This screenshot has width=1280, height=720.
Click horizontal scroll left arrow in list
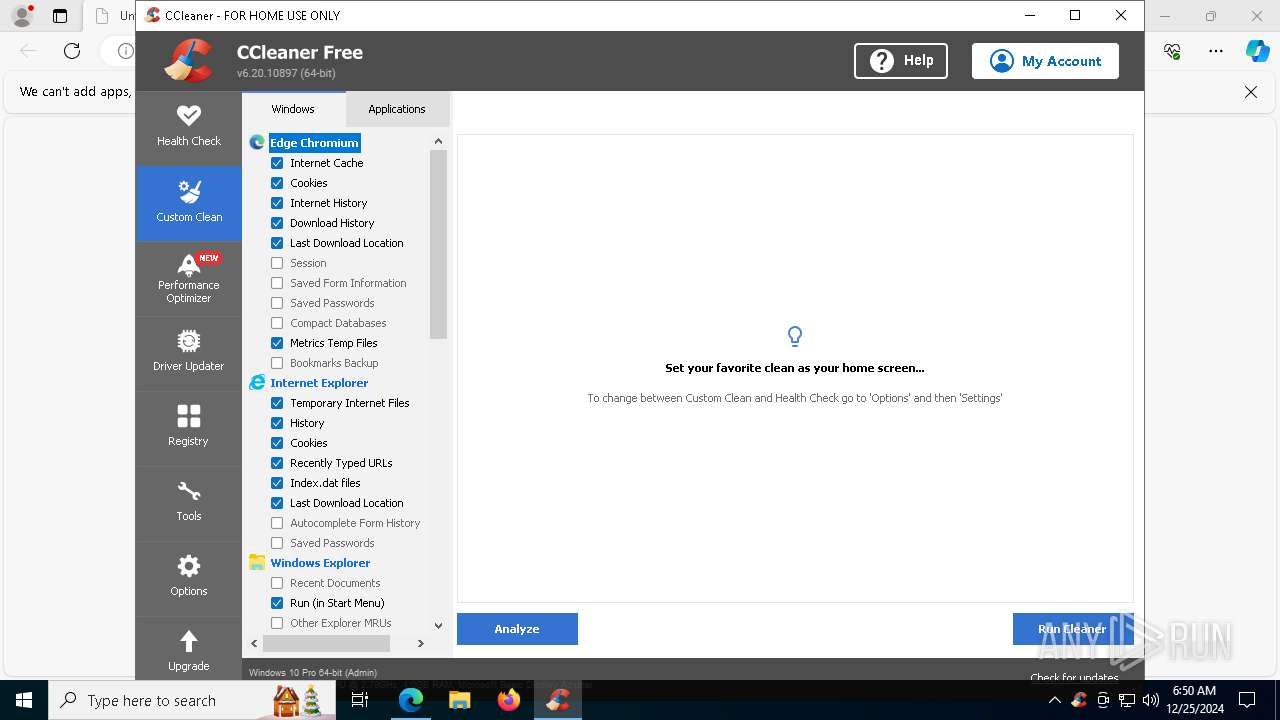click(254, 644)
